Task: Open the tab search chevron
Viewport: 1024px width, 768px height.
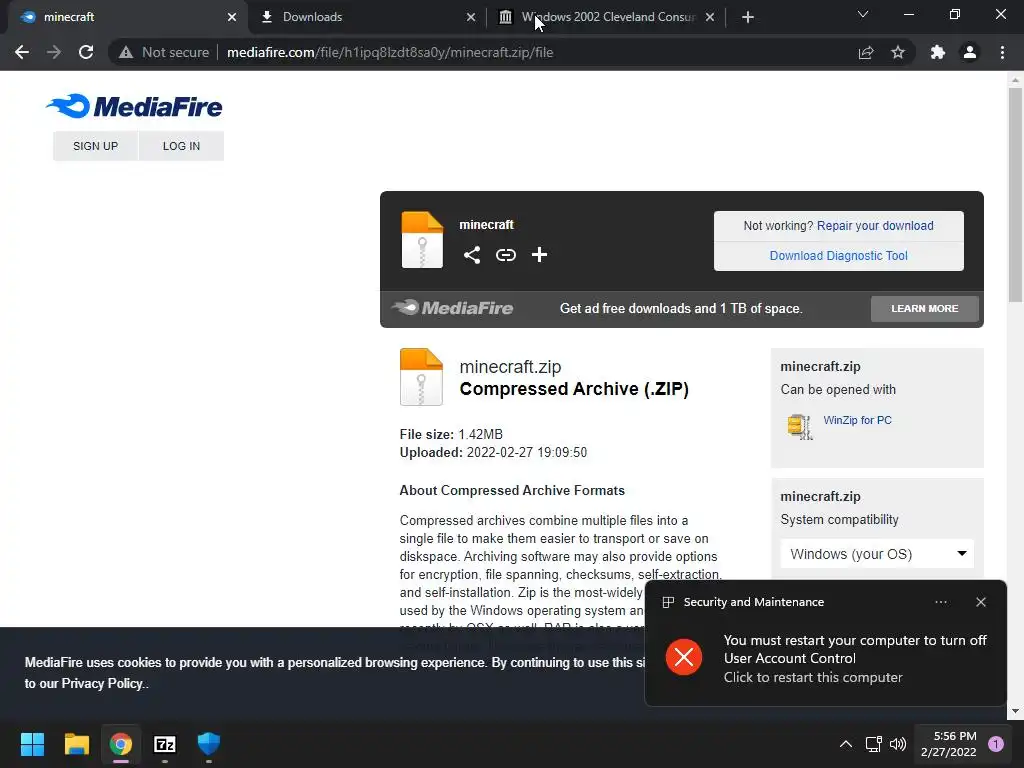Action: pyautogui.click(x=863, y=14)
